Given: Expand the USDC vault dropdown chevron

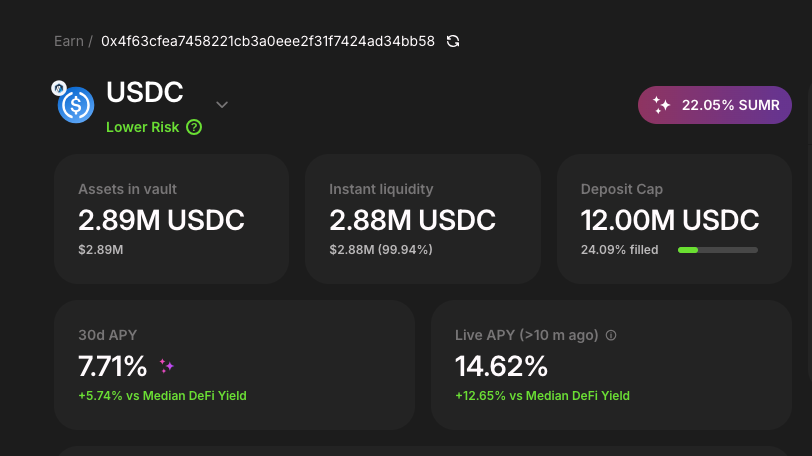Looking at the screenshot, I should click(x=222, y=104).
